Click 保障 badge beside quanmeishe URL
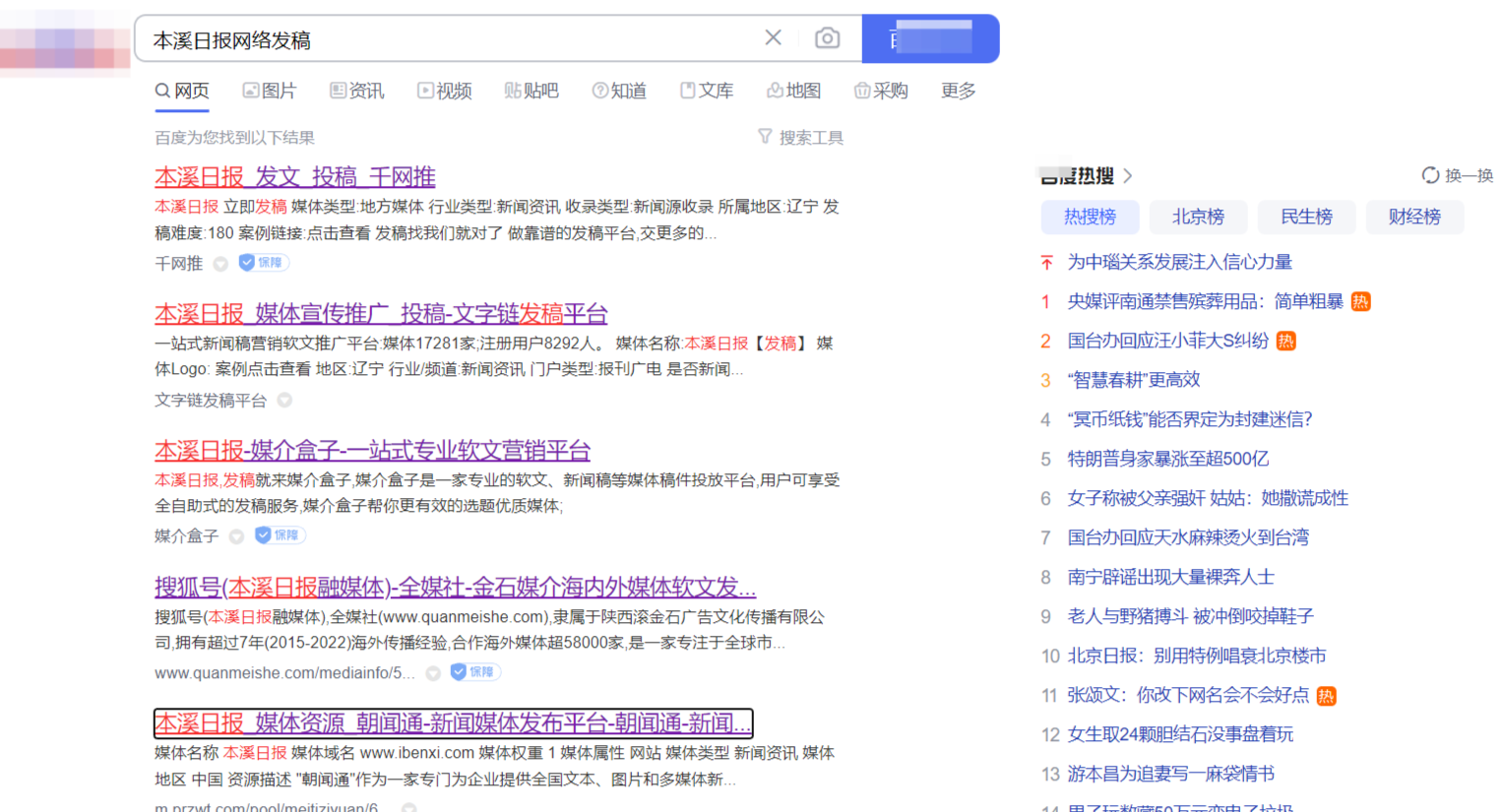Viewport: 1502px width, 812px height. [475, 672]
